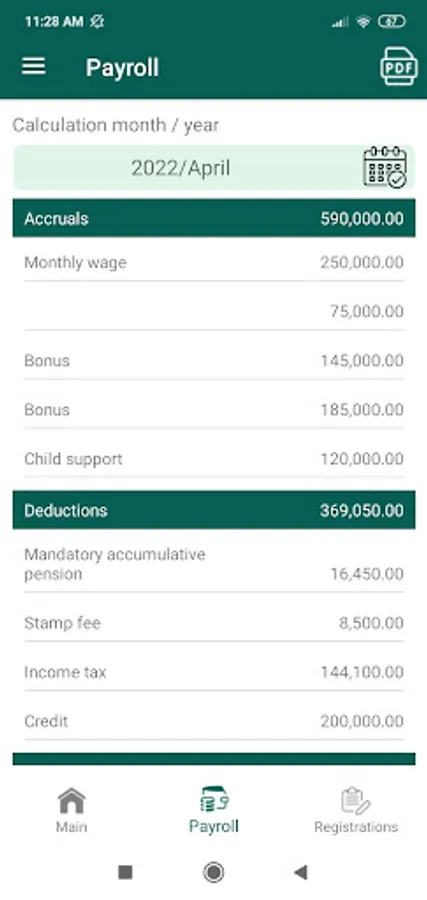This screenshot has height=900, width=427.
Task: Select the 2022/April month field
Action: coord(214,168)
